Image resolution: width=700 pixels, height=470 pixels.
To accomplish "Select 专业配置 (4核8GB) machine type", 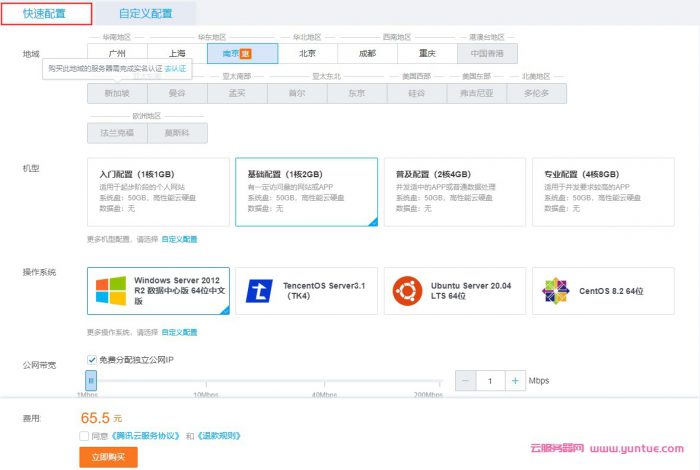I will click(603, 192).
